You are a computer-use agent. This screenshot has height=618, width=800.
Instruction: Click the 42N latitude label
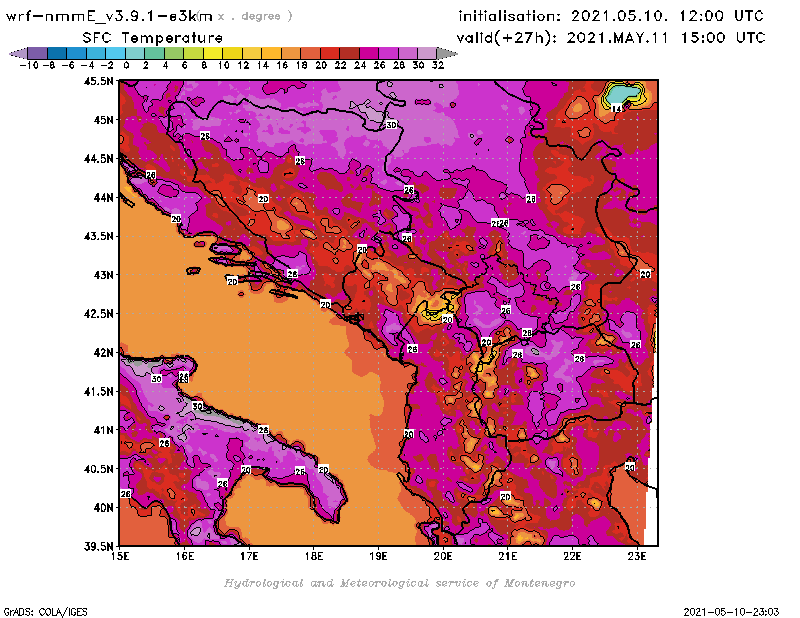103,353
